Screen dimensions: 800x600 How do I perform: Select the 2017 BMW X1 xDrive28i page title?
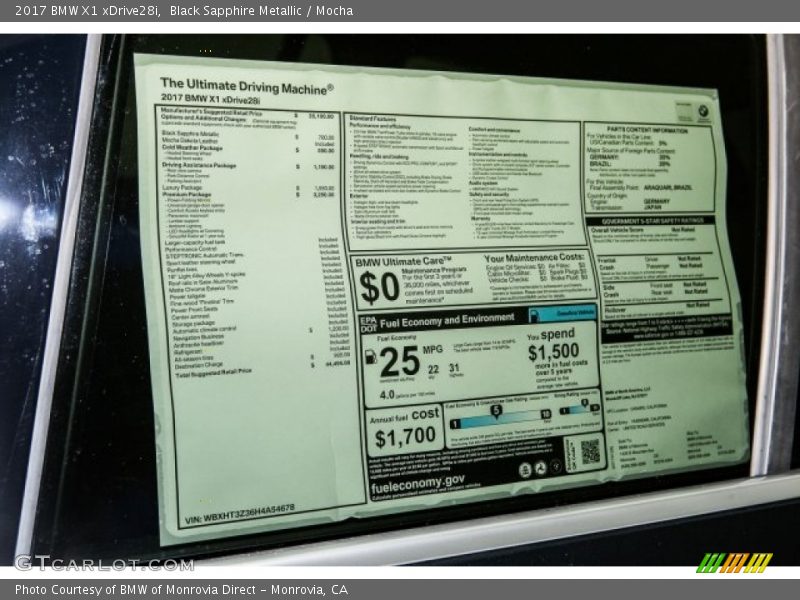80,9
